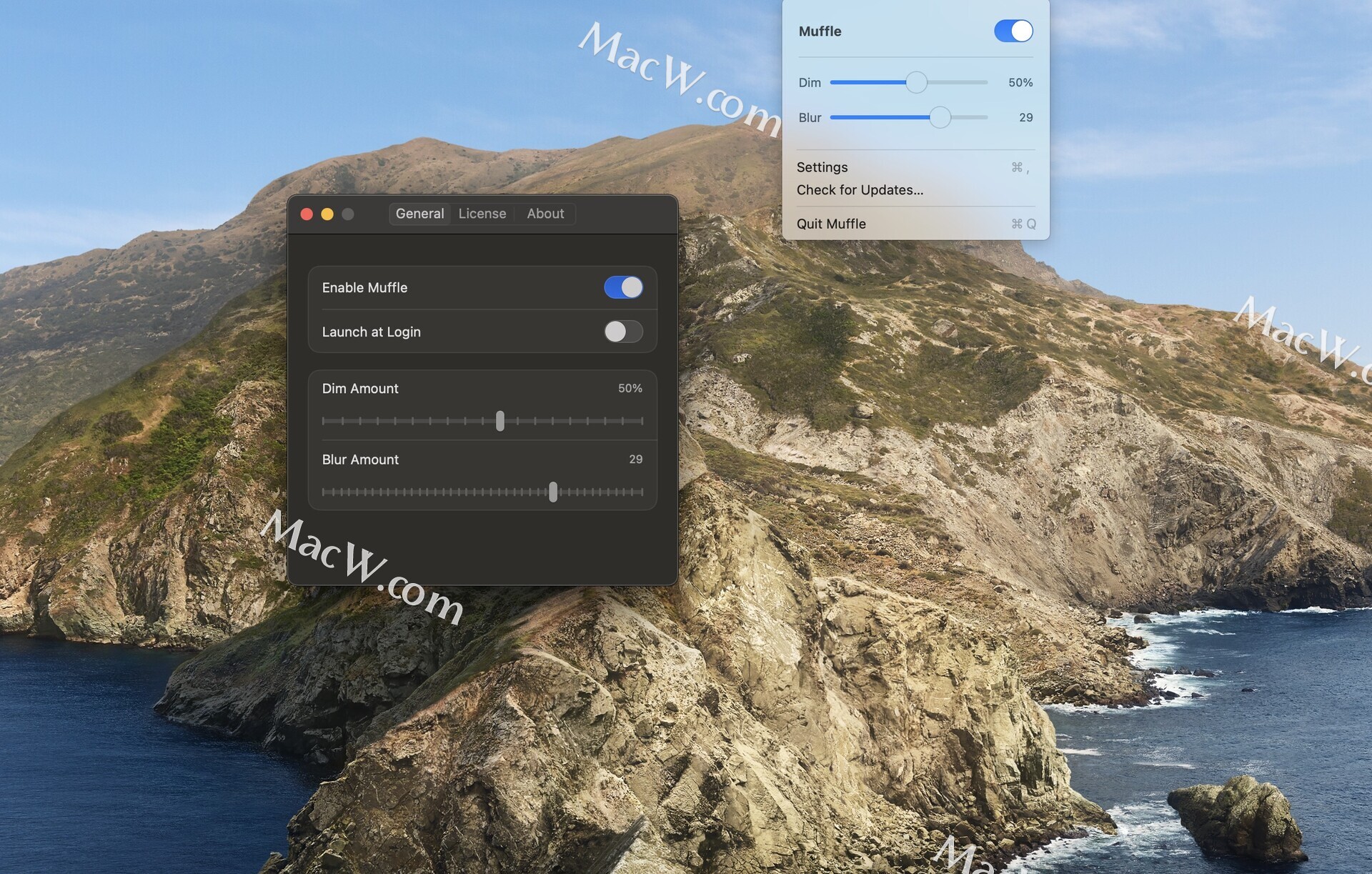Click the Dim slider knob in the popup
Viewport: 1372px width, 874px height.
point(916,82)
